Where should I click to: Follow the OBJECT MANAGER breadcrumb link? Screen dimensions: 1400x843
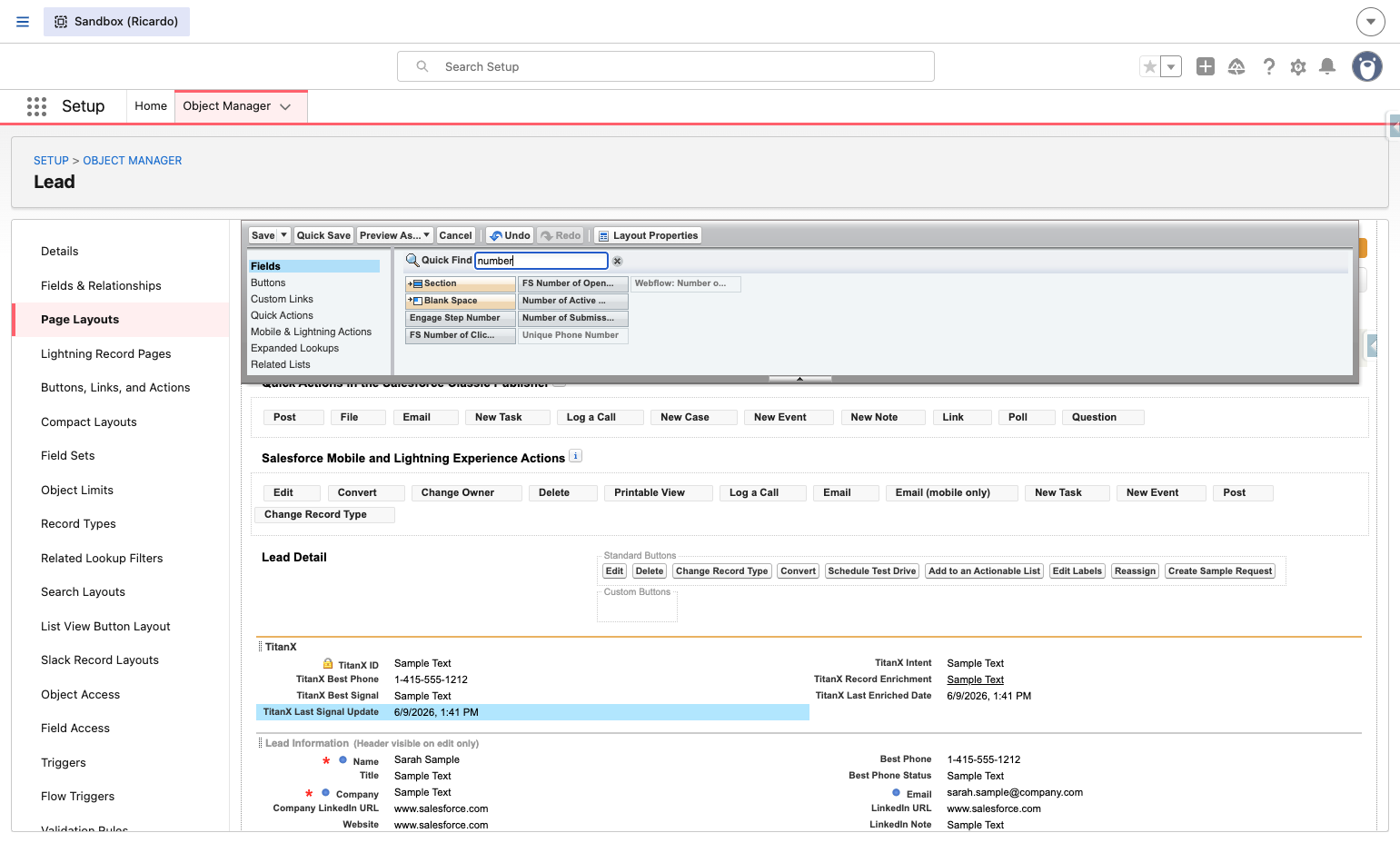pyautogui.click(x=133, y=161)
